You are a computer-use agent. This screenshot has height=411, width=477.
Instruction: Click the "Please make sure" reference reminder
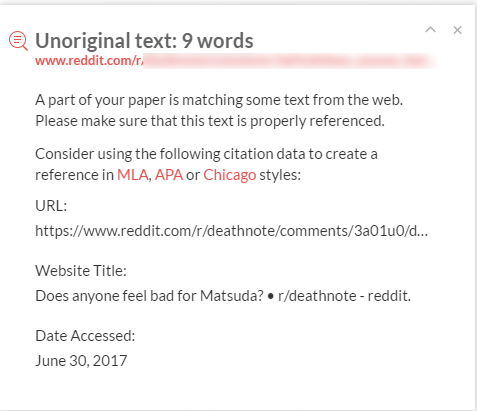coord(210,121)
